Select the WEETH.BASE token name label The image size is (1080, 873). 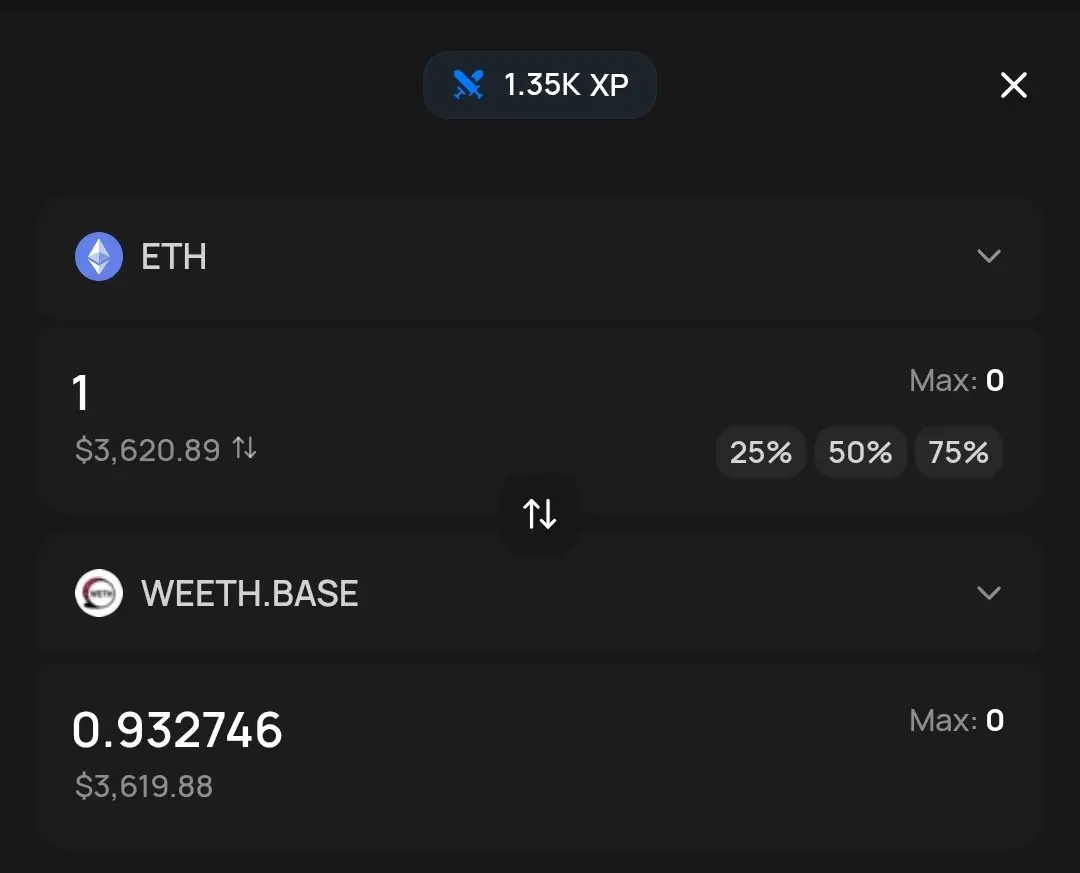pyautogui.click(x=249, y=593)
